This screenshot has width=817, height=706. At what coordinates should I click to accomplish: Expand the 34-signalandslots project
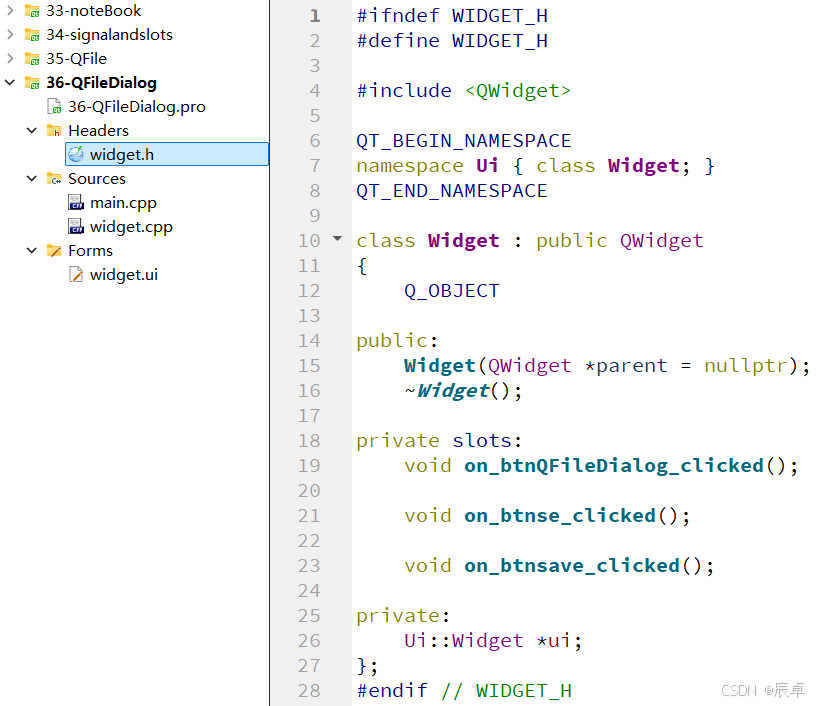[10, 34]
